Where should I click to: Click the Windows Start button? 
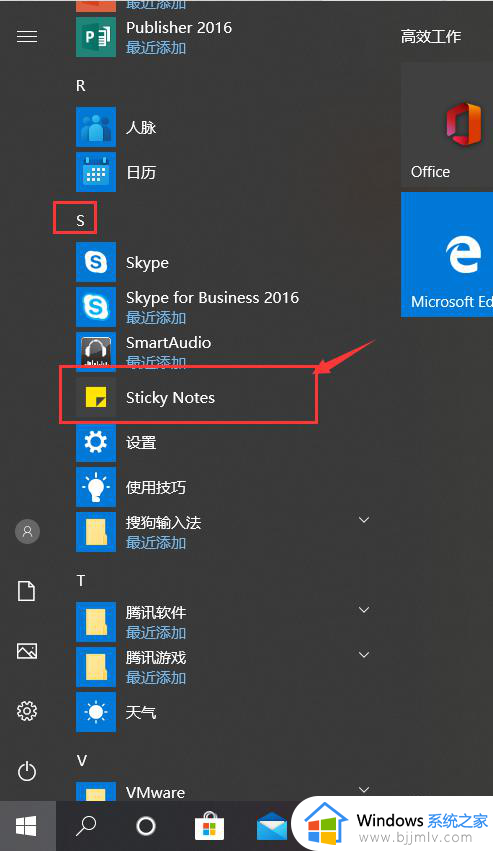[x=27, y=826]
